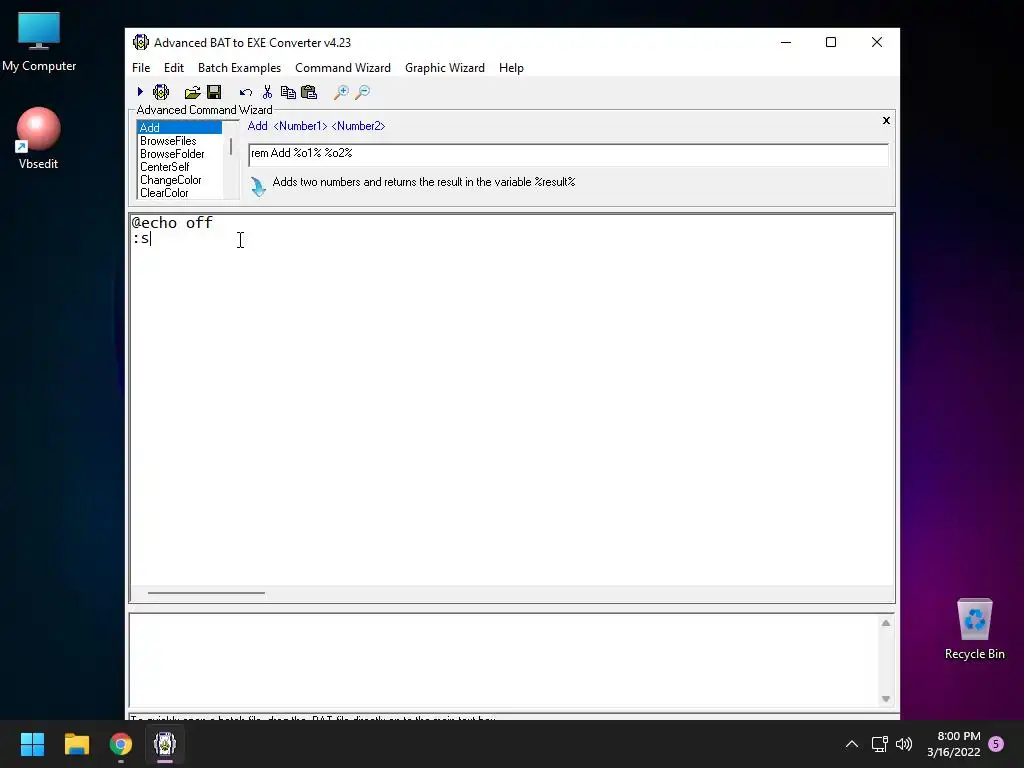Open the clock showing 8:00 PM
The image size is (1024, 768).
click(x=954, y=744)
